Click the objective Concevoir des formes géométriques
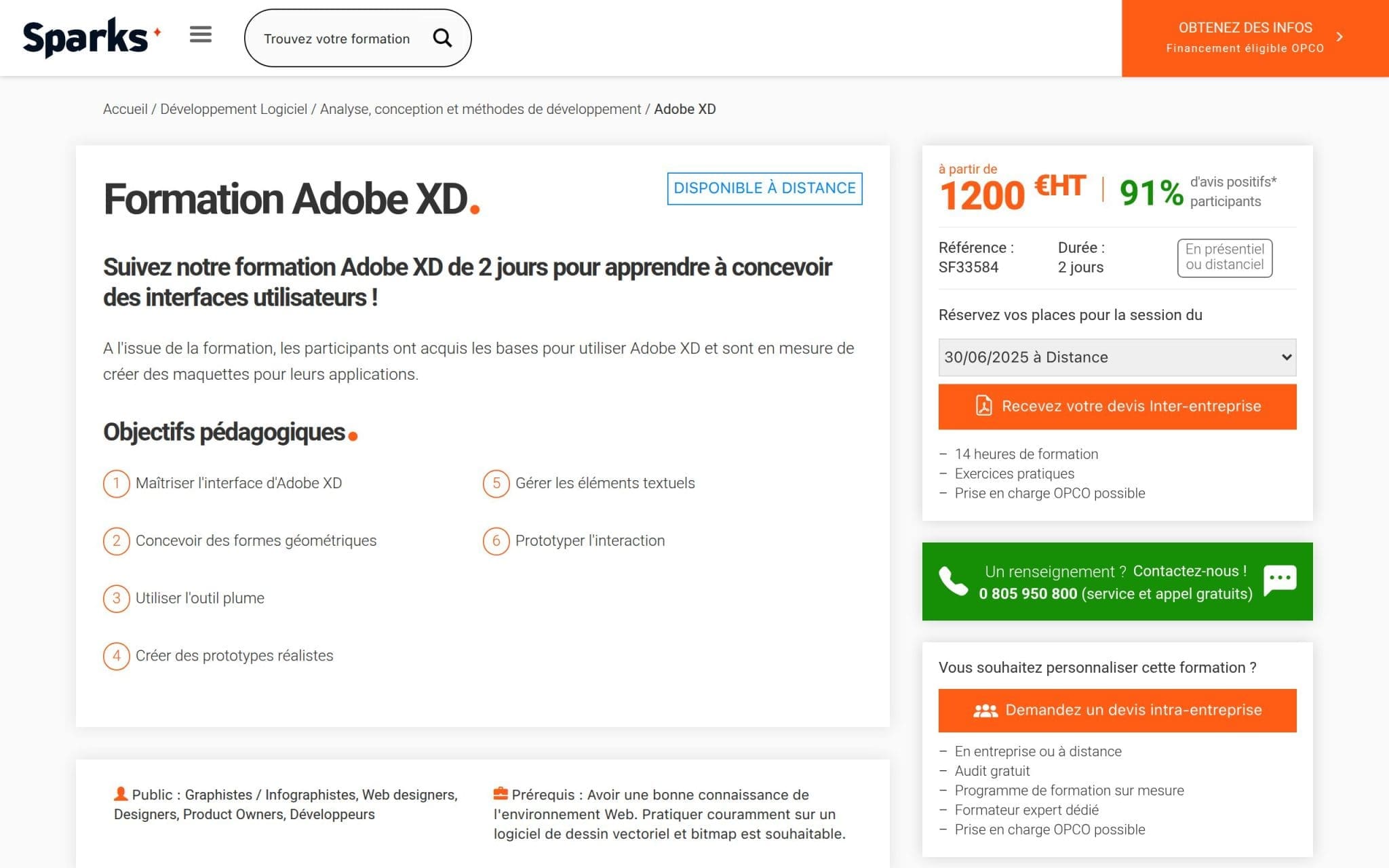The width and height of the screenshot is (1389, 868). 256,541
